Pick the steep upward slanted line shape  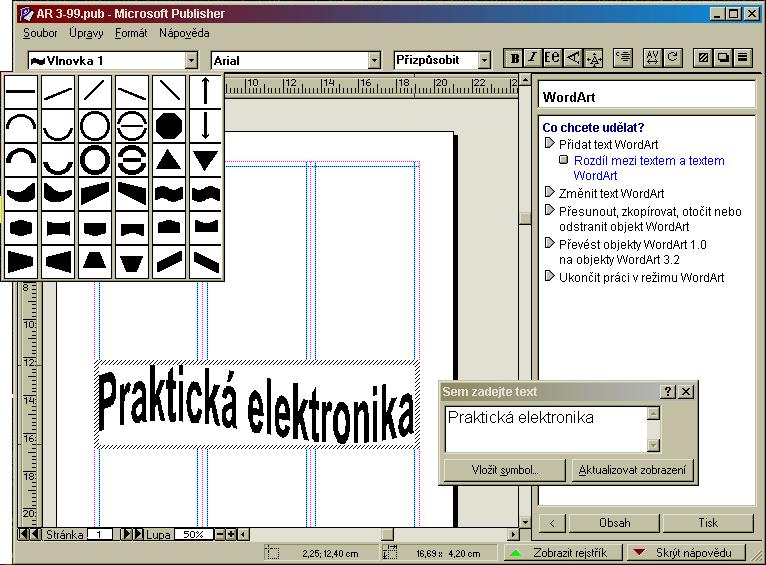click(x=94, y=91)
